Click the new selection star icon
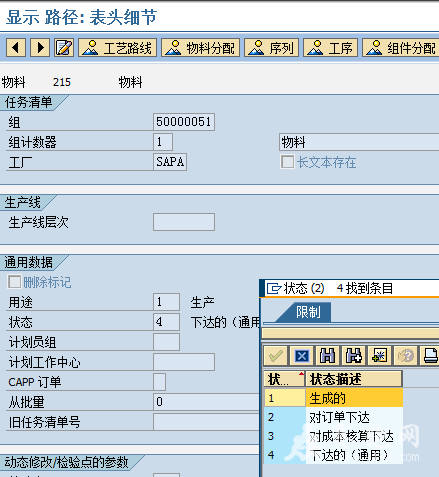439x477 pixels. [379, 356]
